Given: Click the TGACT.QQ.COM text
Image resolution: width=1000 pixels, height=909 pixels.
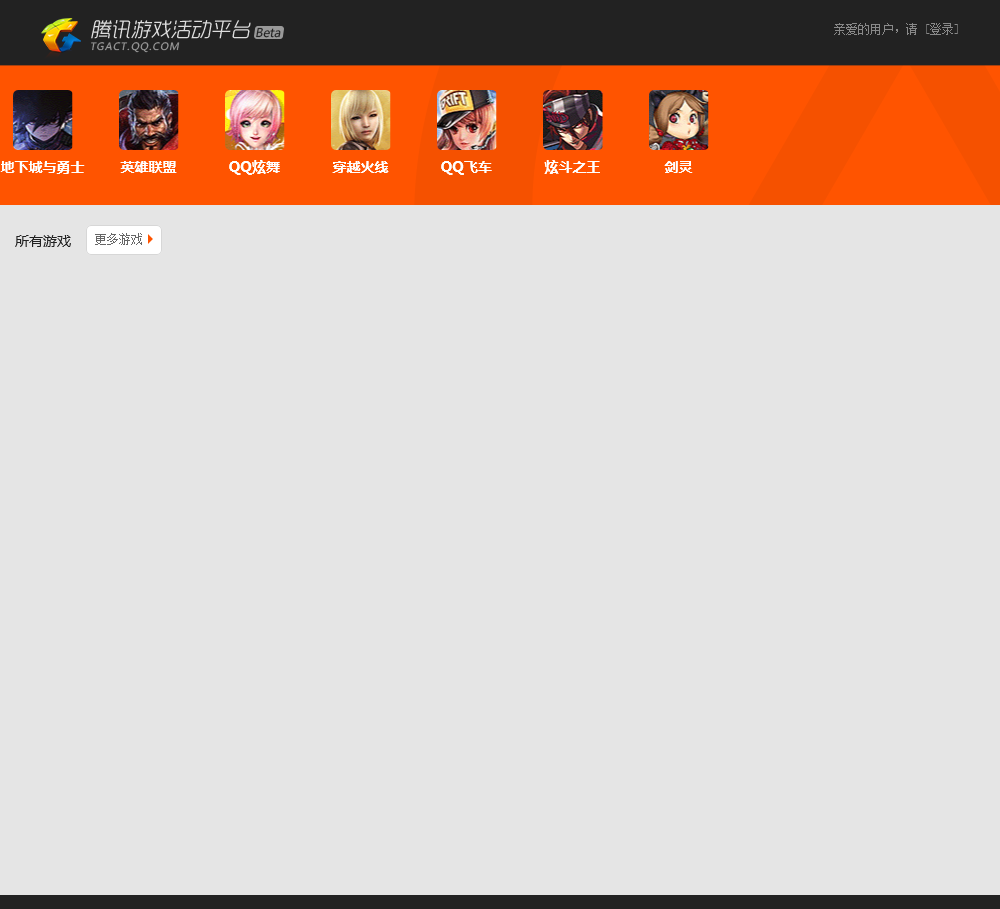Looking at the screenshot, I should [135, 47].
